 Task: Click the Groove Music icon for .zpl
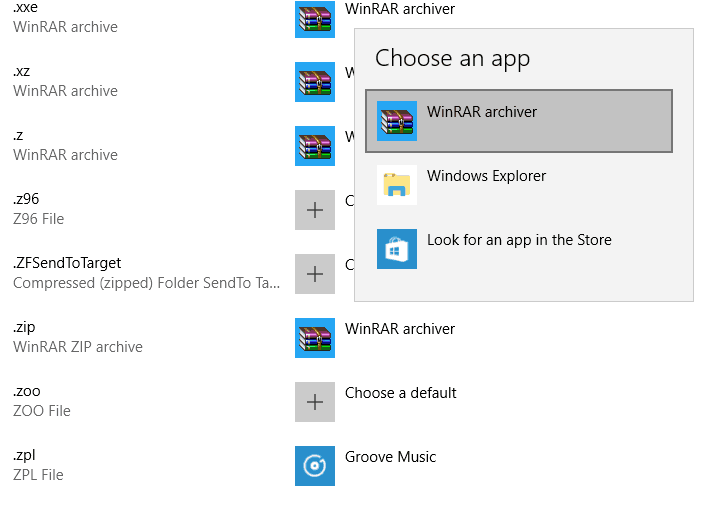[x=315, y=466]
